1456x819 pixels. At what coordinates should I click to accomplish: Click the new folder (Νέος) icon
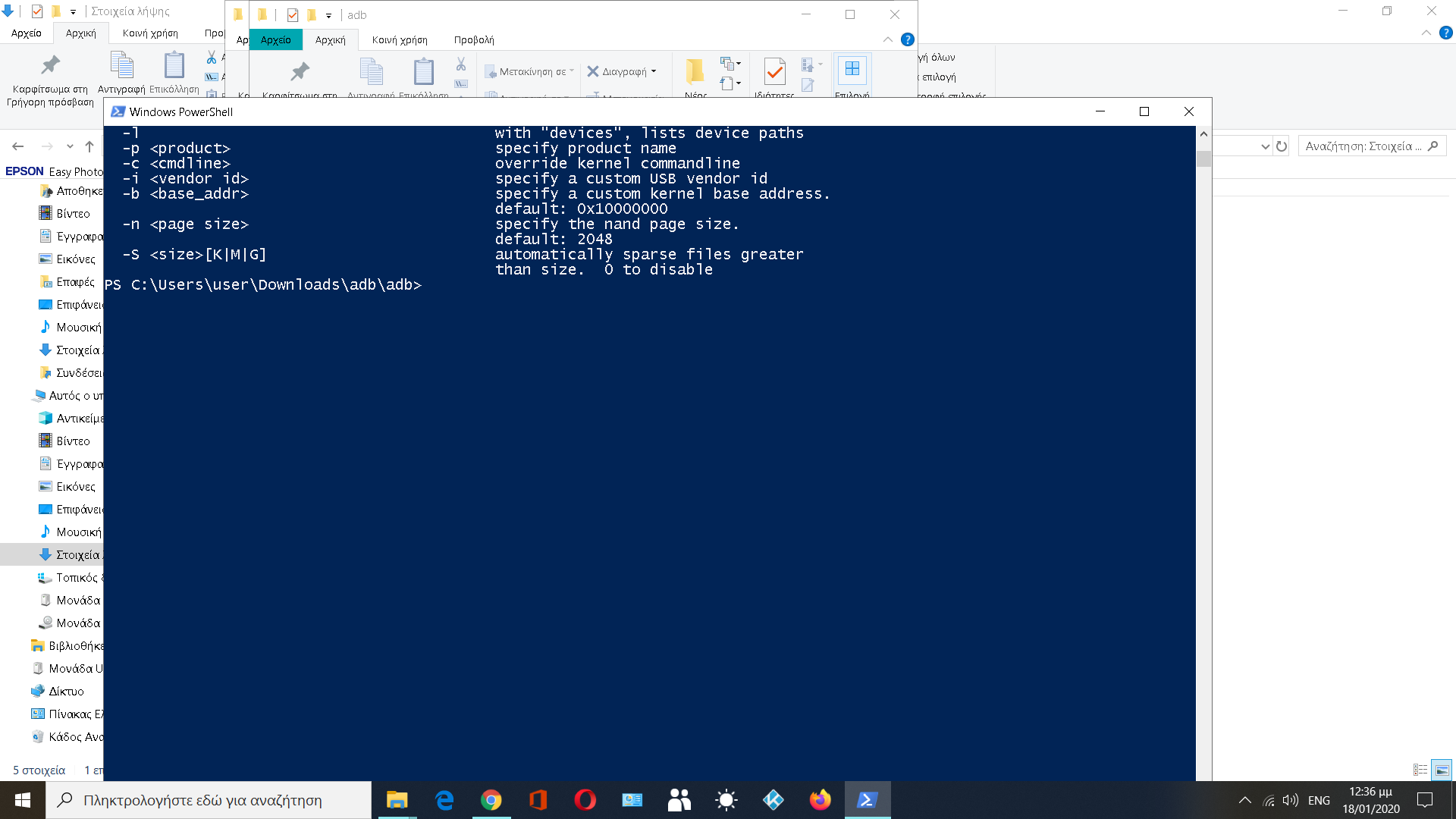pos(695,72)
